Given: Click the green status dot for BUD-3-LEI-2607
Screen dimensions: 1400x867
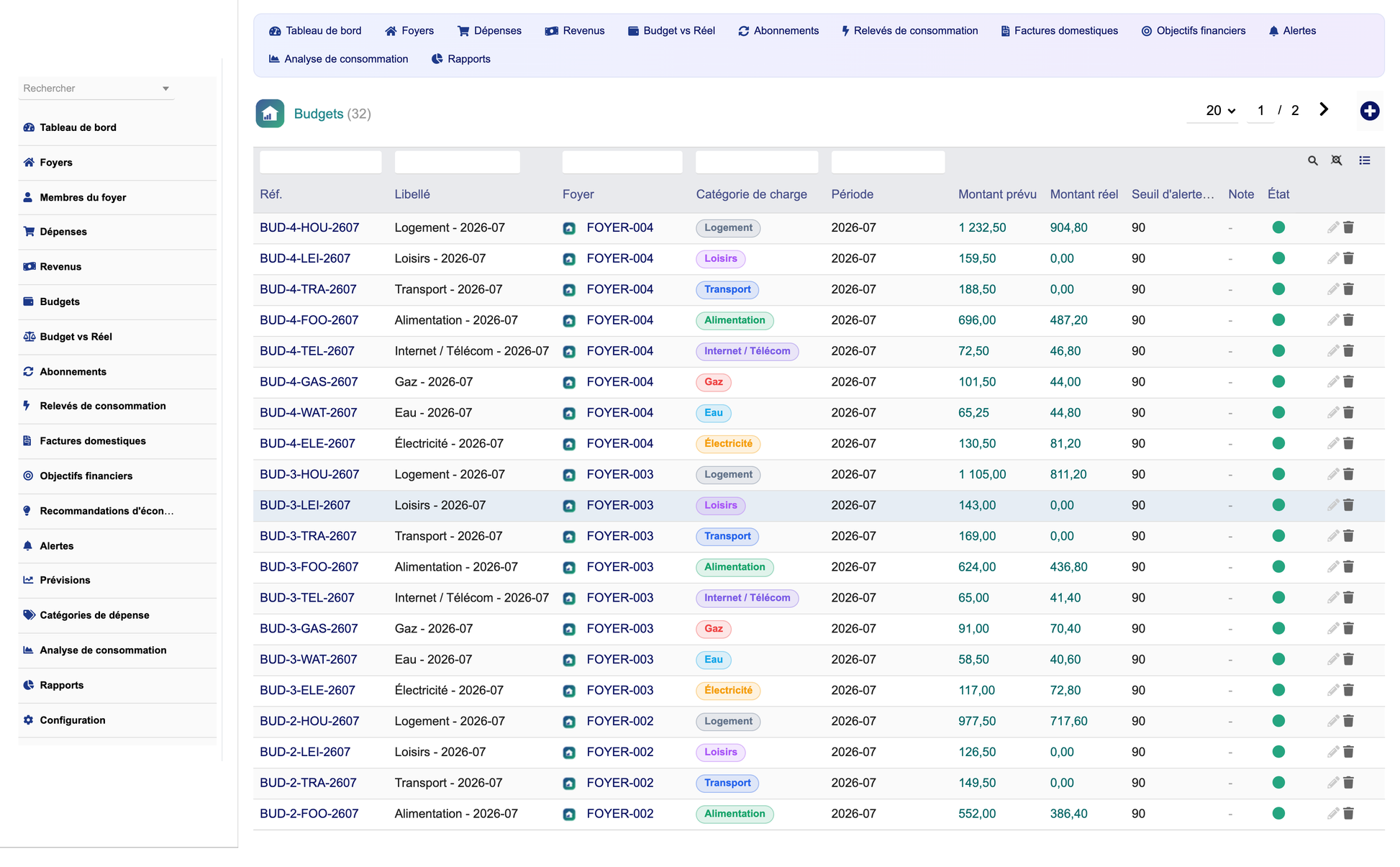Looking at the screenshot, I should coord(1278,505).
